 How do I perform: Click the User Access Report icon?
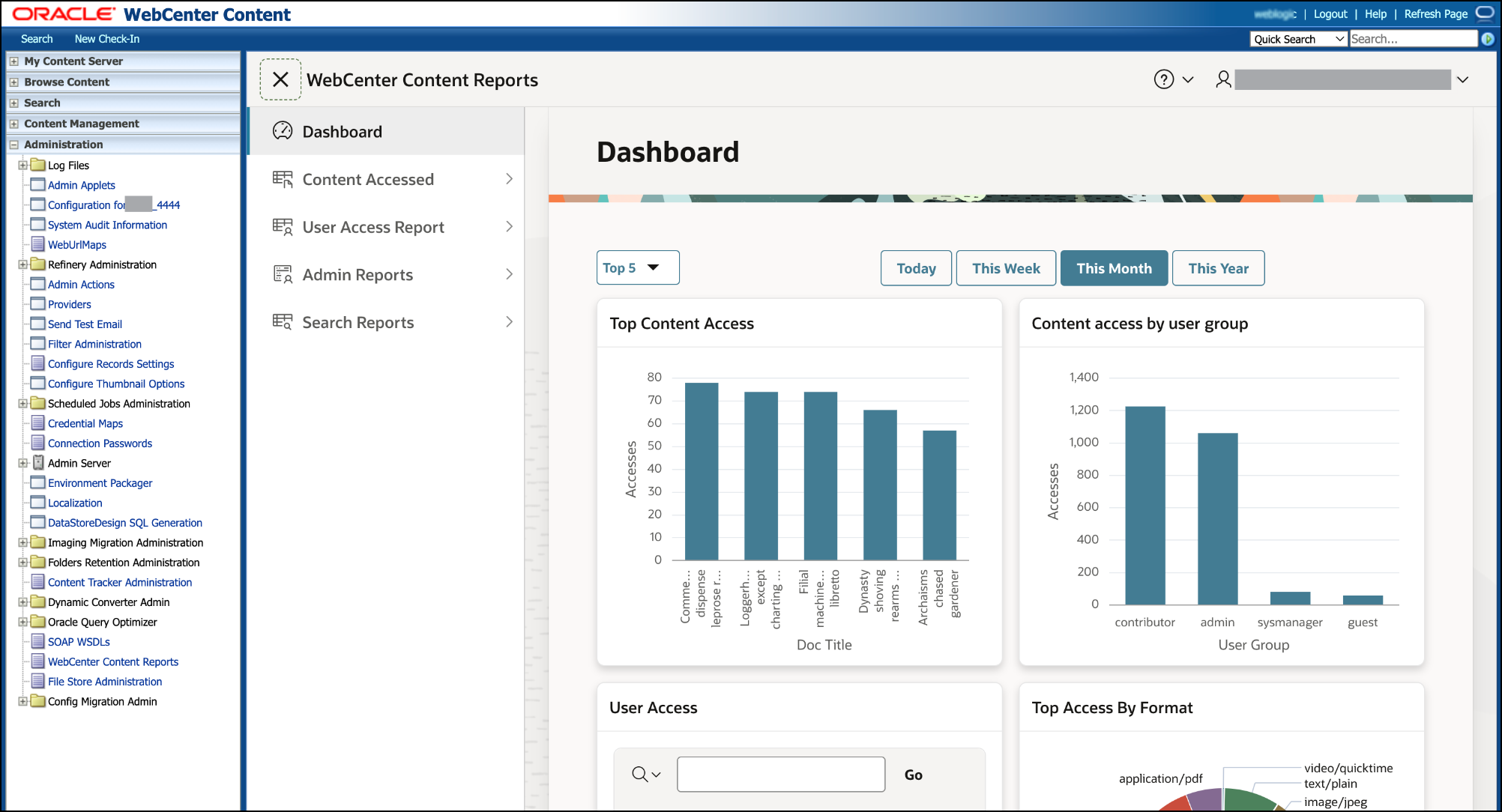pyautogui.click(x=283, y=227)
